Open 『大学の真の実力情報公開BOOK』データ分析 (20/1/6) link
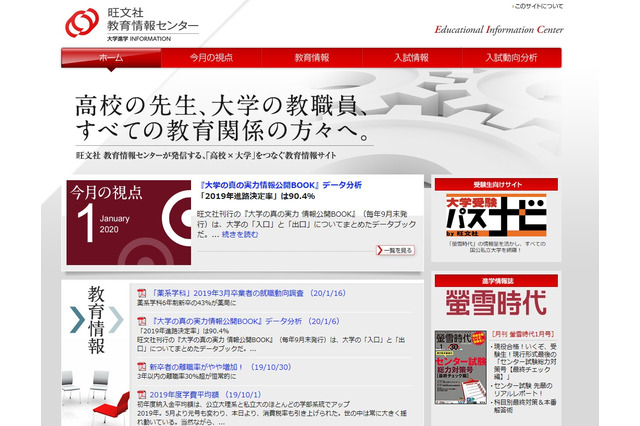Viewport: 640px width, 426px height. click(244, 322)
